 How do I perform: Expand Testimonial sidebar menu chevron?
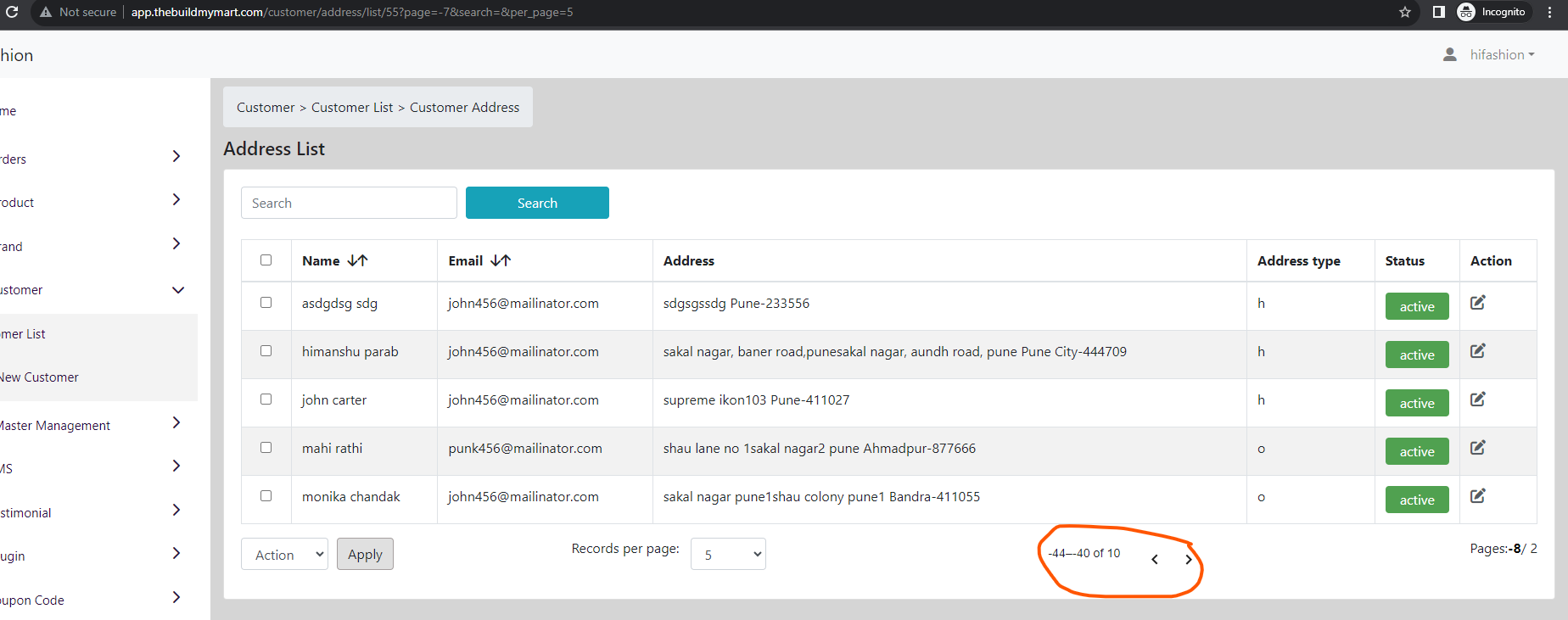tap(176, 510)
